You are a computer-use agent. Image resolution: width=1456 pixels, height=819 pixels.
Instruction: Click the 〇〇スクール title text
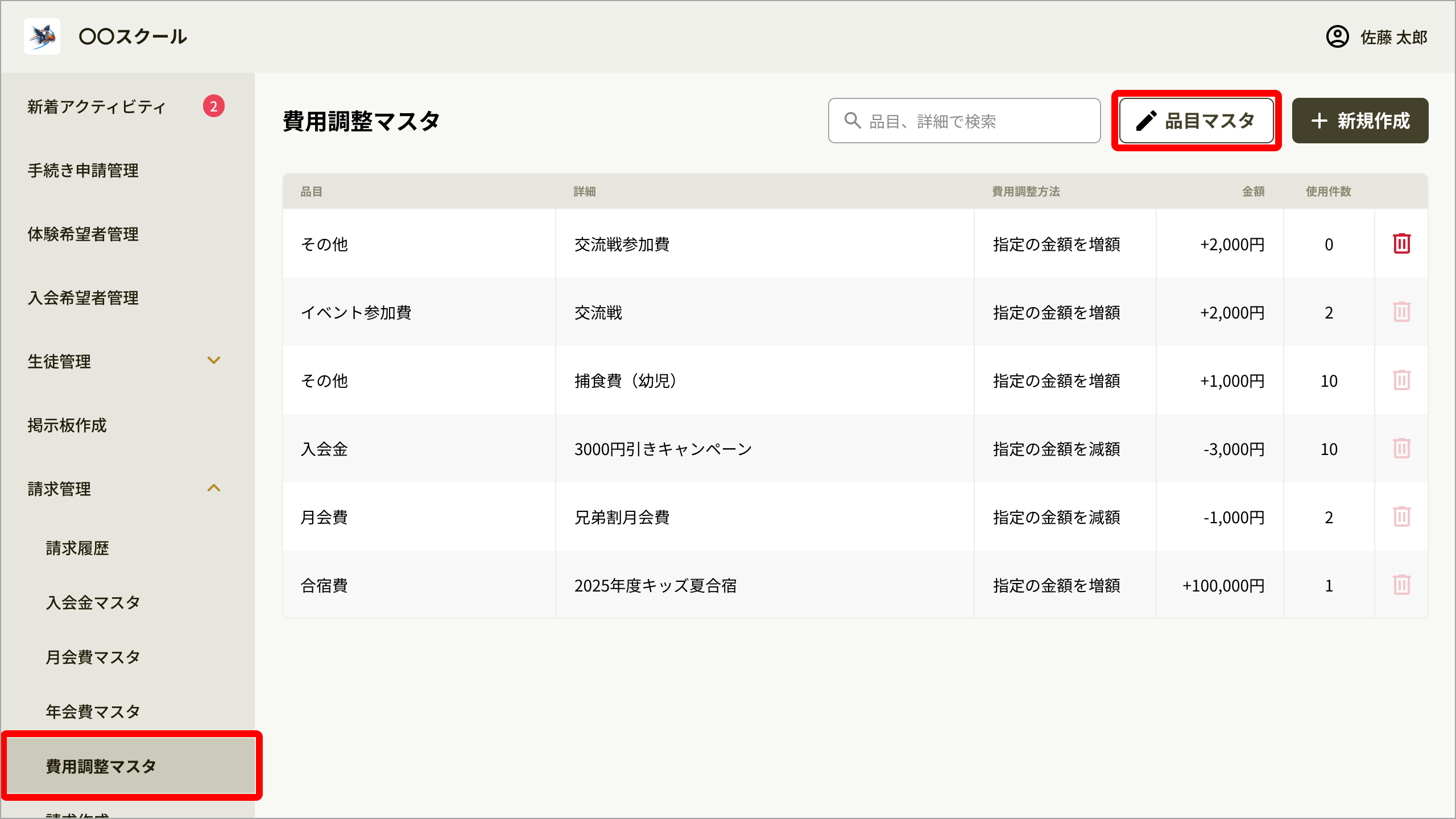[x=133, y=36]
